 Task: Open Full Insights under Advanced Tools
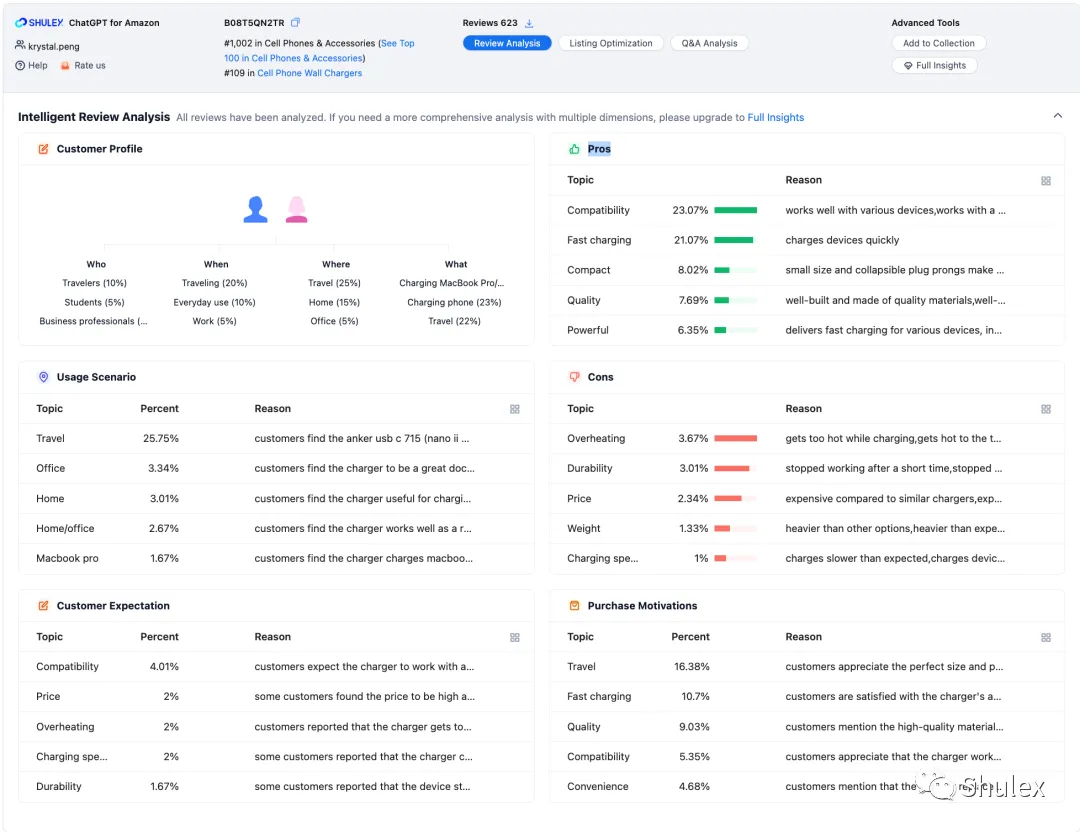coord(935,65)
